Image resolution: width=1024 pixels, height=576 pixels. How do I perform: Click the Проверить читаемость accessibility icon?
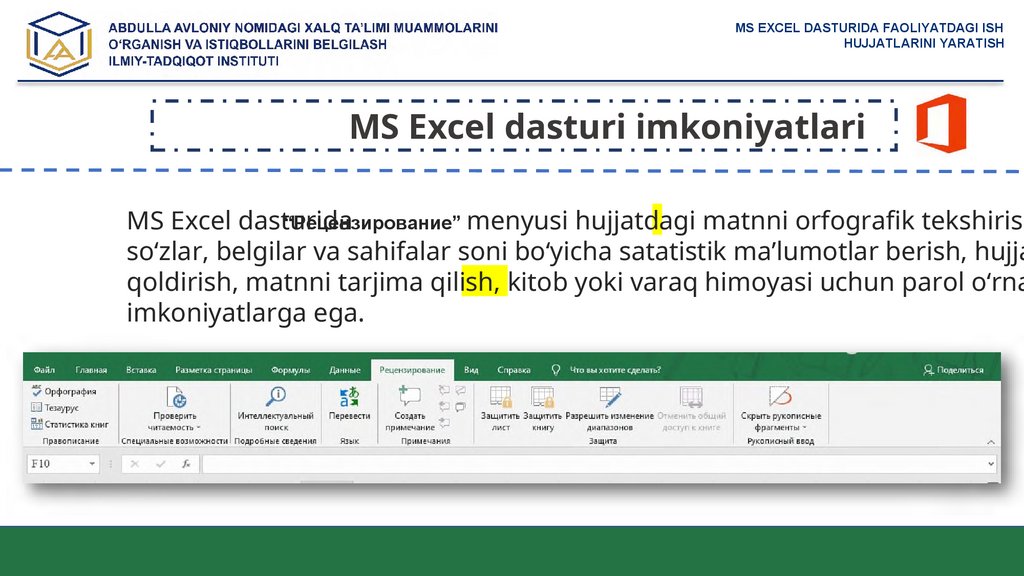(x=175, y=396)
